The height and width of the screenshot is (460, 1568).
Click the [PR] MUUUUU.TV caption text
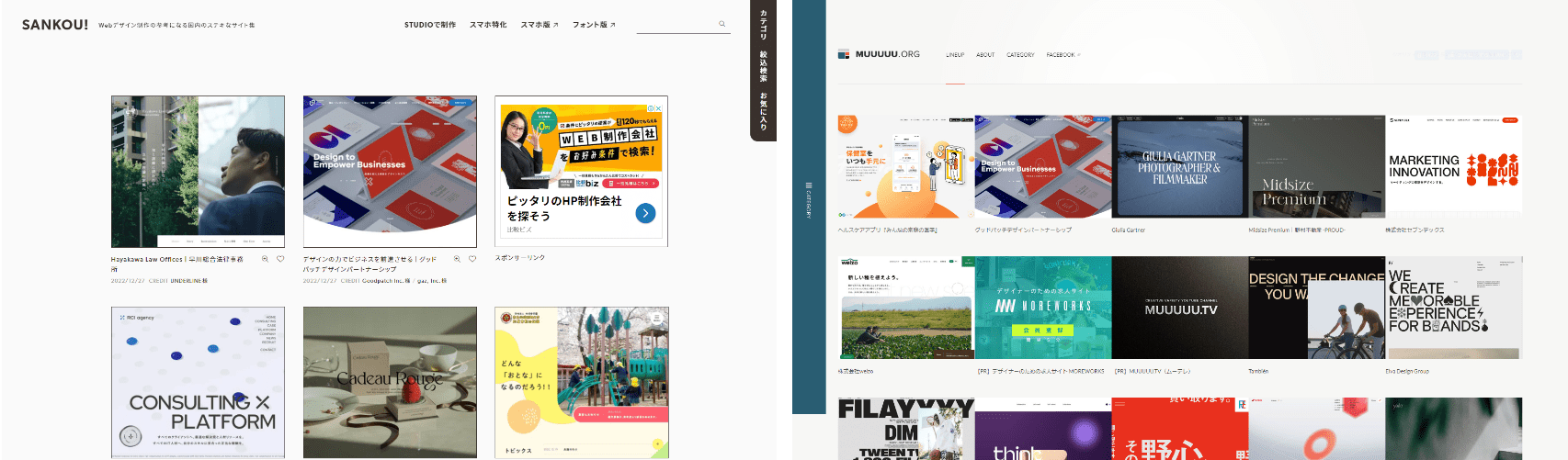(1153, 372)
